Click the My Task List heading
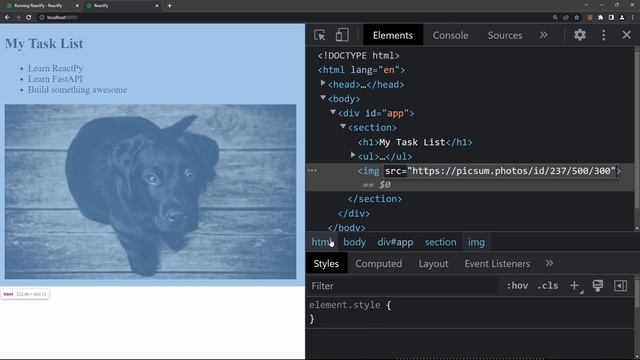Screen dimensions: 640x360 pyautogui.click(x=44, y=44)
